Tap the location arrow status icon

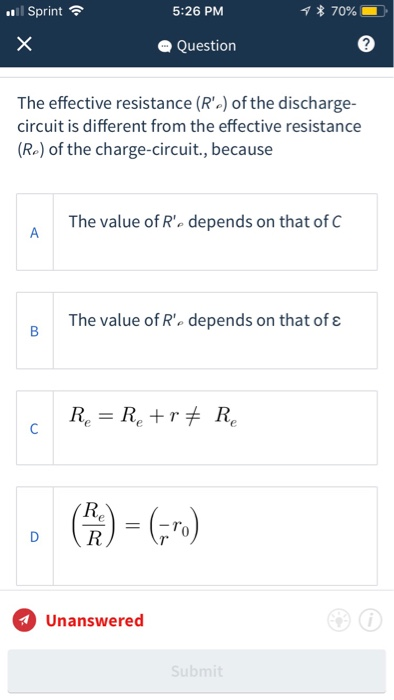(x=306, y=11)
